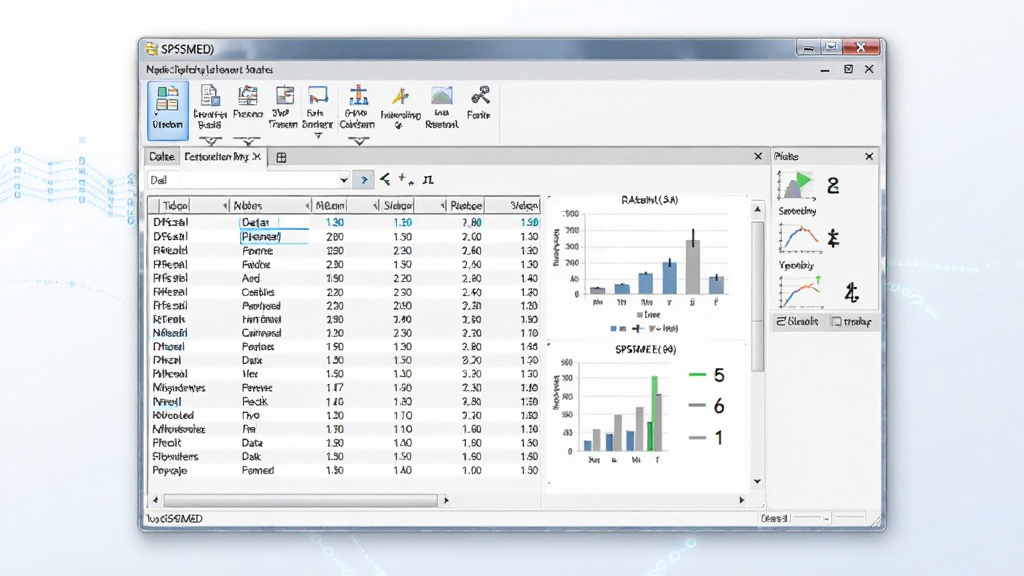This screenshot has height=576, width=1024.
Task: Click the blue forward arrow button beside combo box
Action: click(x=364, y=180)
